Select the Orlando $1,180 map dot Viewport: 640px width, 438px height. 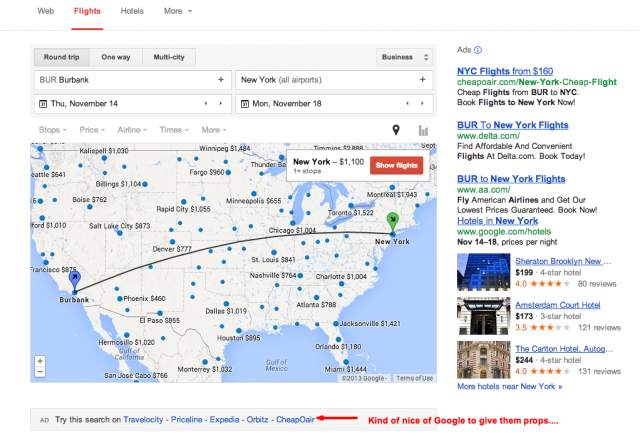pos(338,339)
